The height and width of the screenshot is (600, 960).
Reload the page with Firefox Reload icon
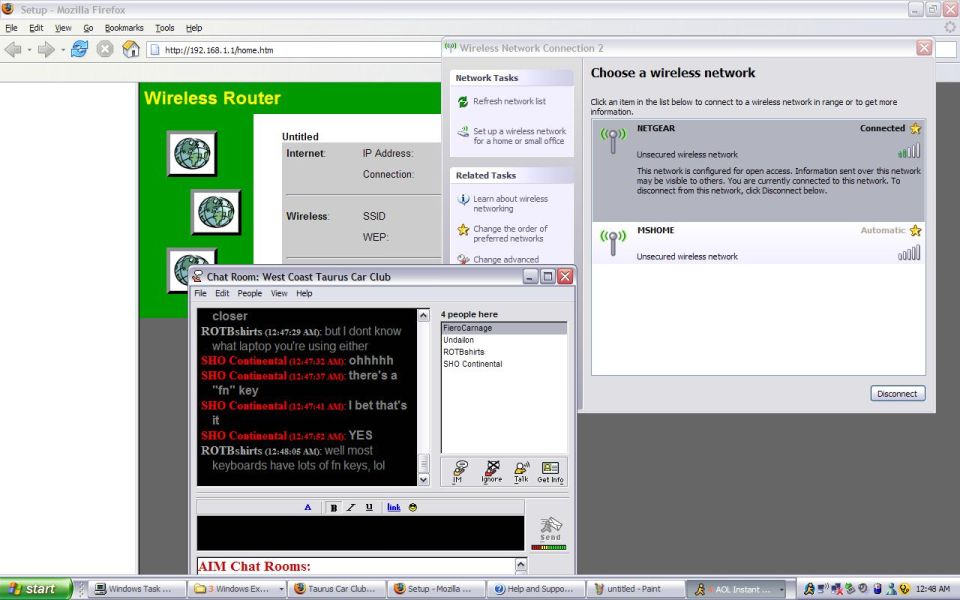pos(79,49)
